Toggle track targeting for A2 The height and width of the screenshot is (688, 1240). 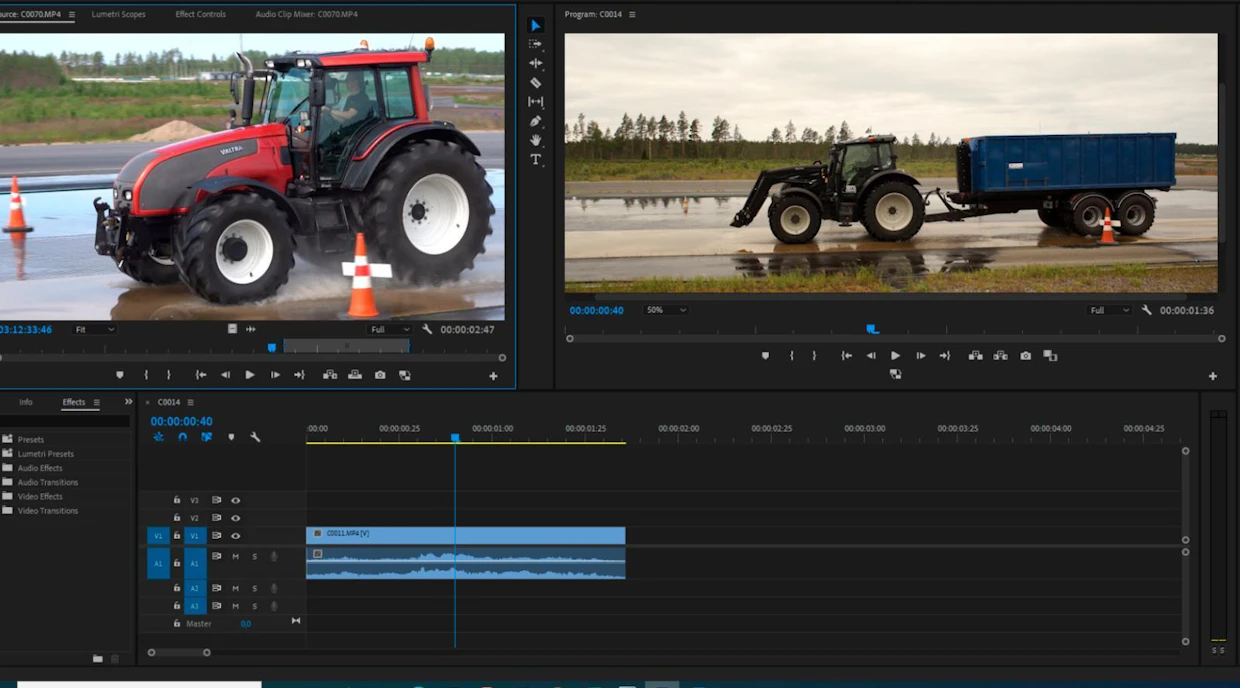[x=195, y=588]
